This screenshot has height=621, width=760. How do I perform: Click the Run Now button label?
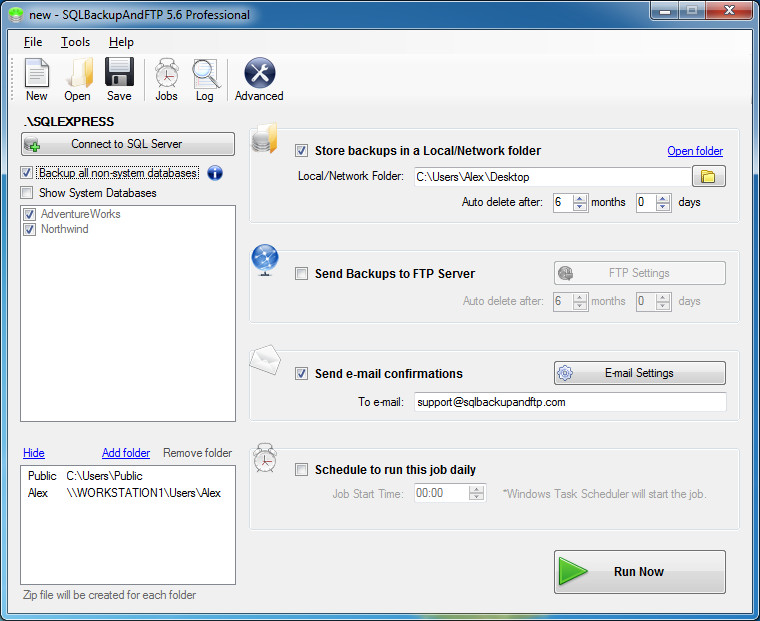point(639,572)
